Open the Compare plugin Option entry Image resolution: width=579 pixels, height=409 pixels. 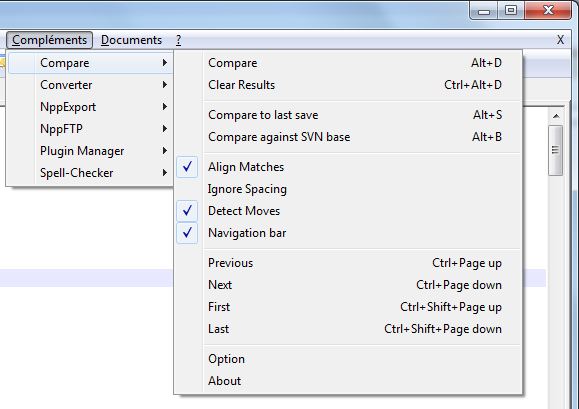tap(348, 359)
